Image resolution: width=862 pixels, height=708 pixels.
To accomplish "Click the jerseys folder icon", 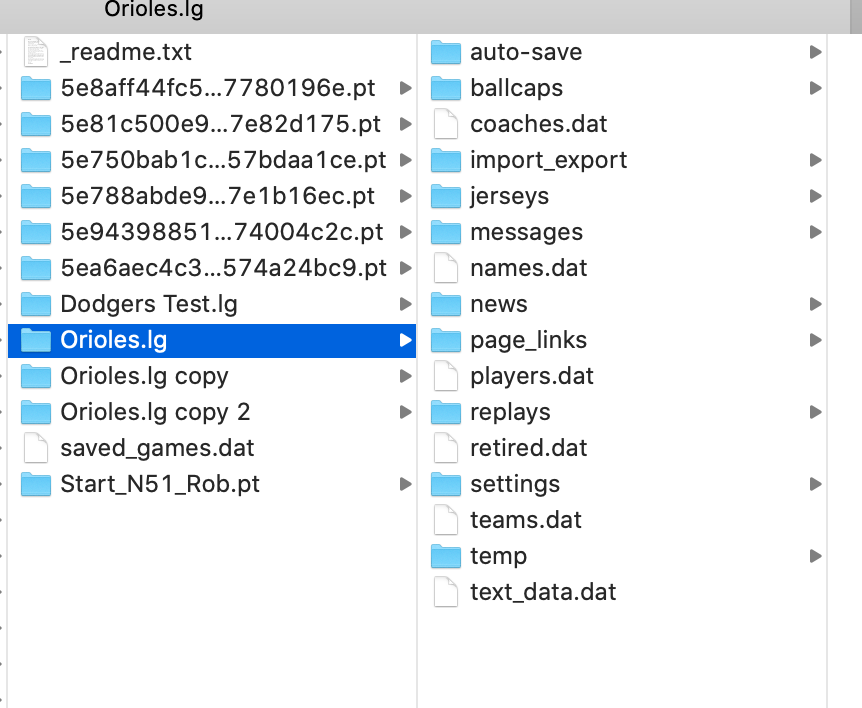I will (445, 196).
